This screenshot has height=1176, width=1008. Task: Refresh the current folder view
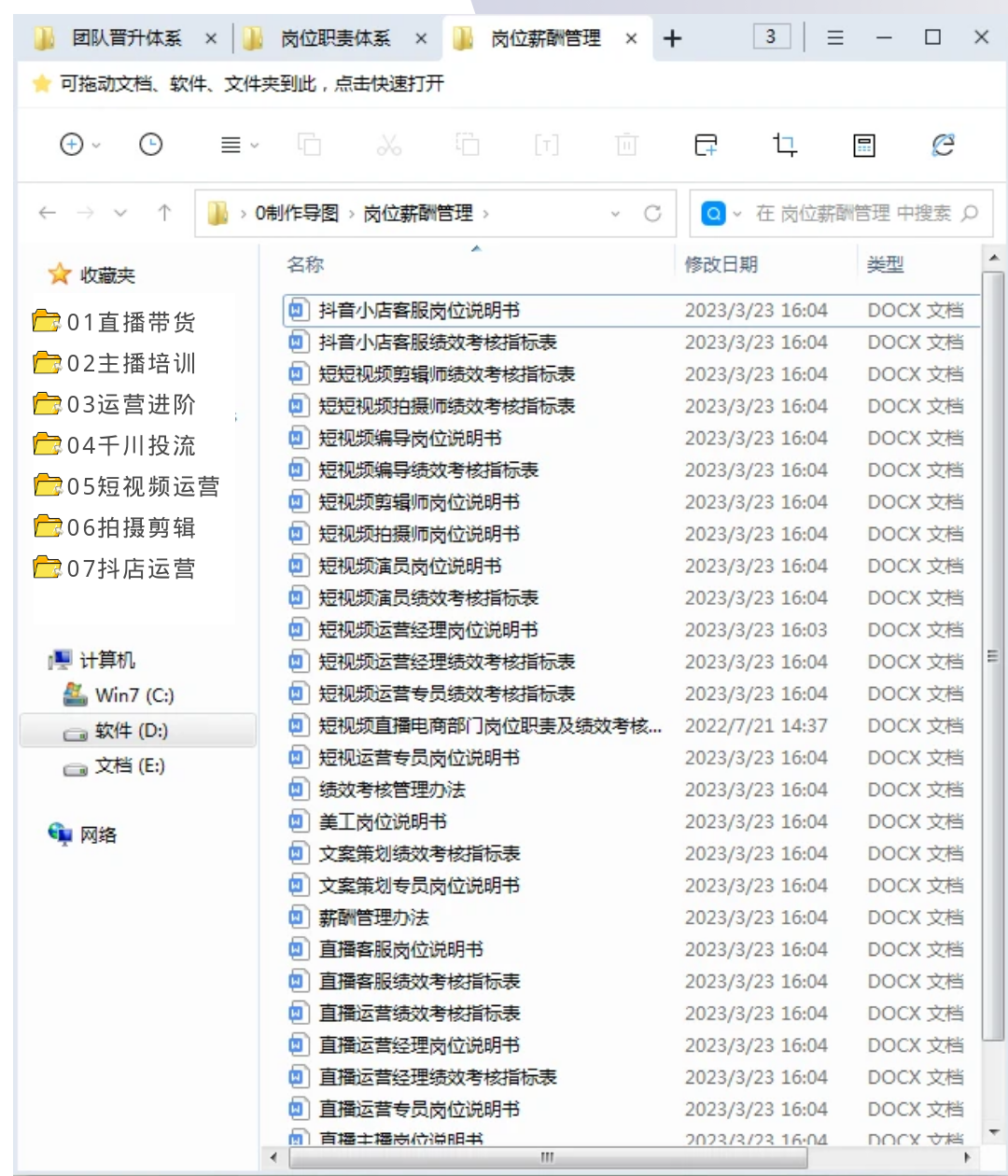point(652,213)
